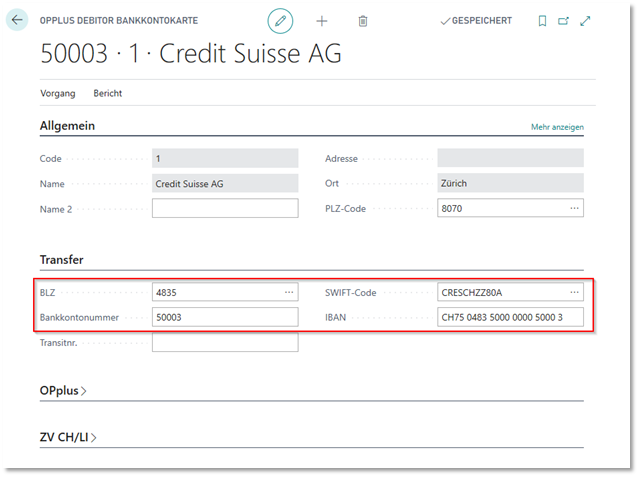
Task: Expand the ZV CH/LI section
Action: [68, 437]
